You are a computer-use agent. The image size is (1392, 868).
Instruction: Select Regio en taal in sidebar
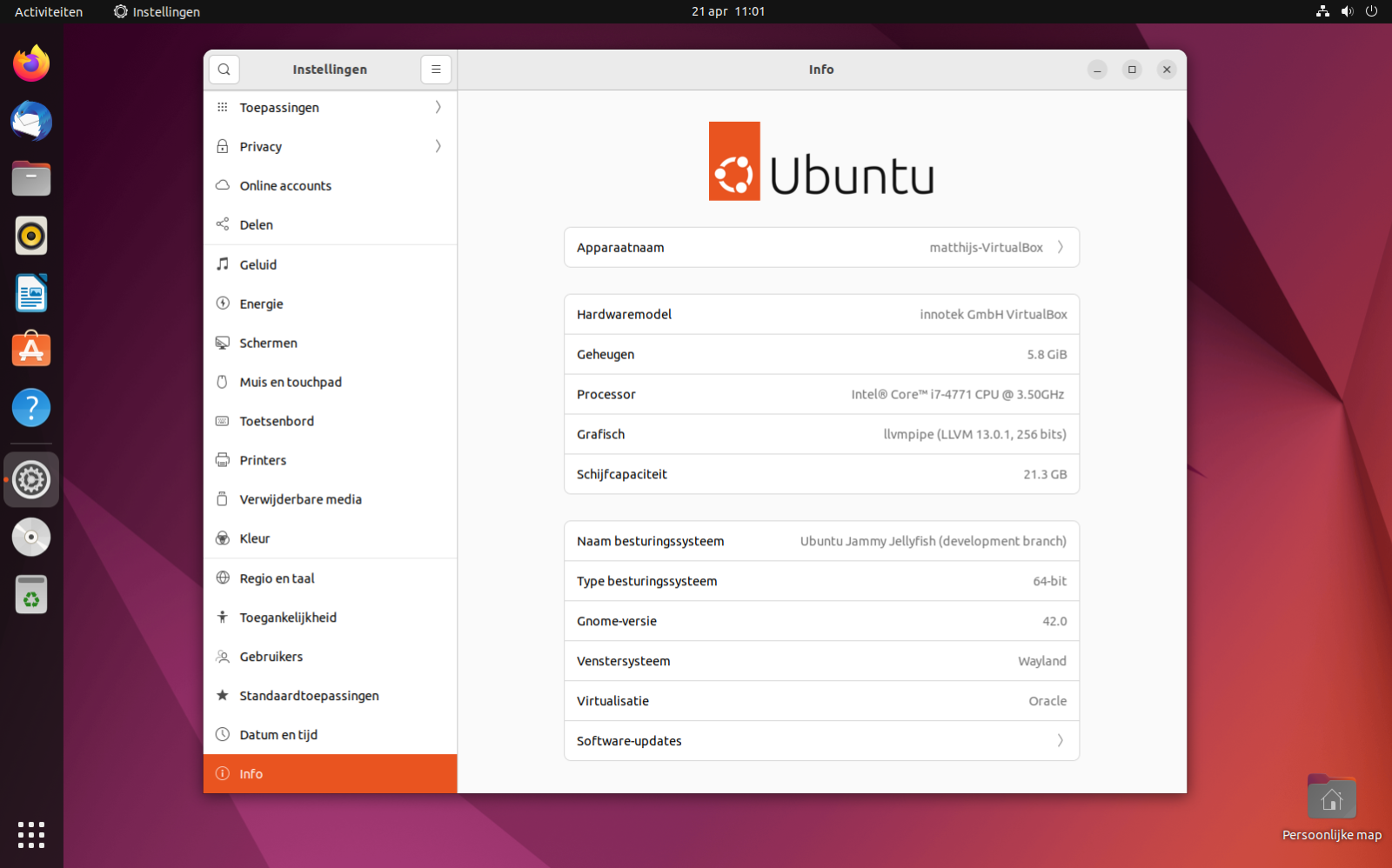[x=278, y=578]
